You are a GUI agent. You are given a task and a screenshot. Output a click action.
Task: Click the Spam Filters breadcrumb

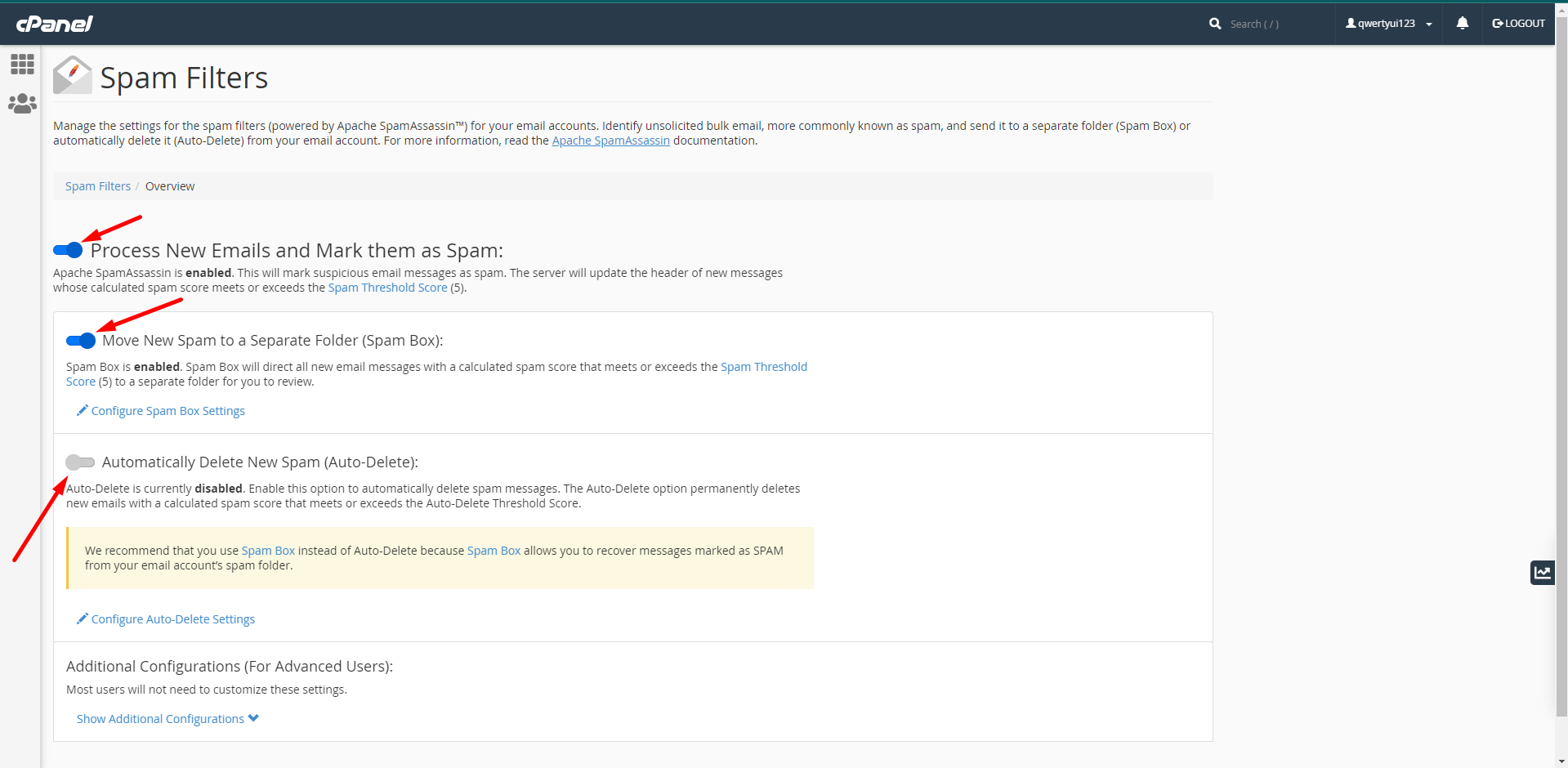click(98, 186)
